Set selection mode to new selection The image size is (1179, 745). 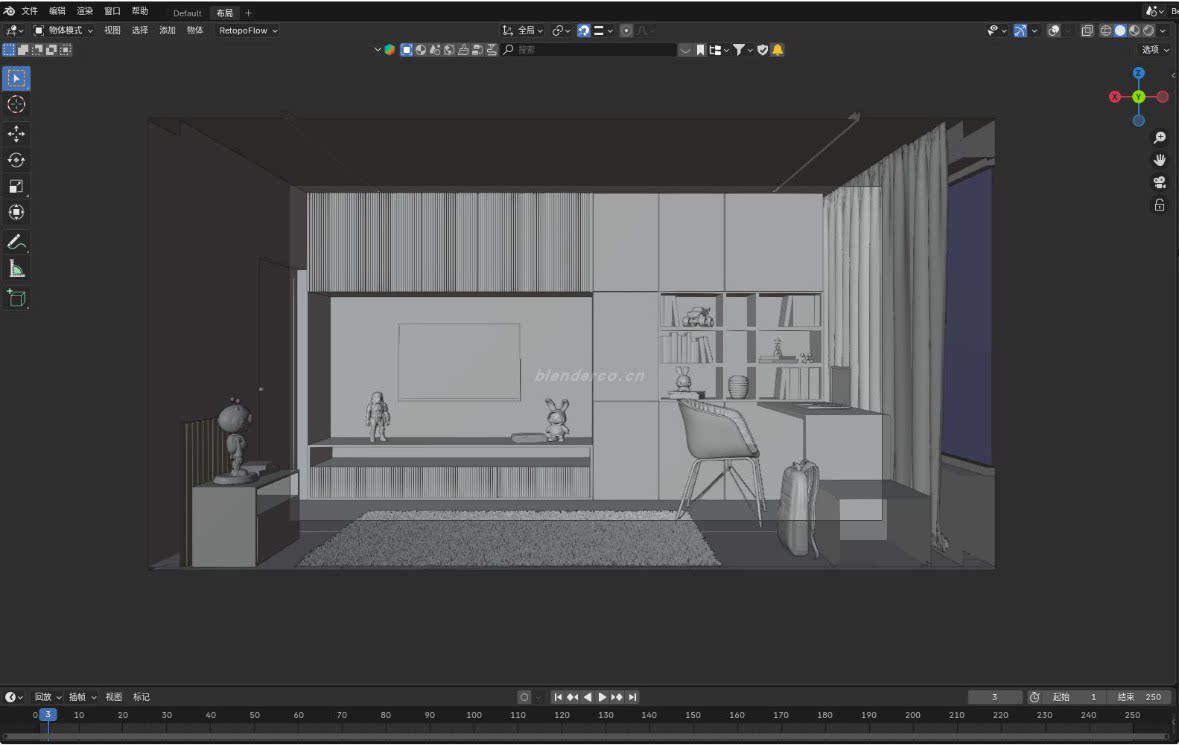click(9, 50)
